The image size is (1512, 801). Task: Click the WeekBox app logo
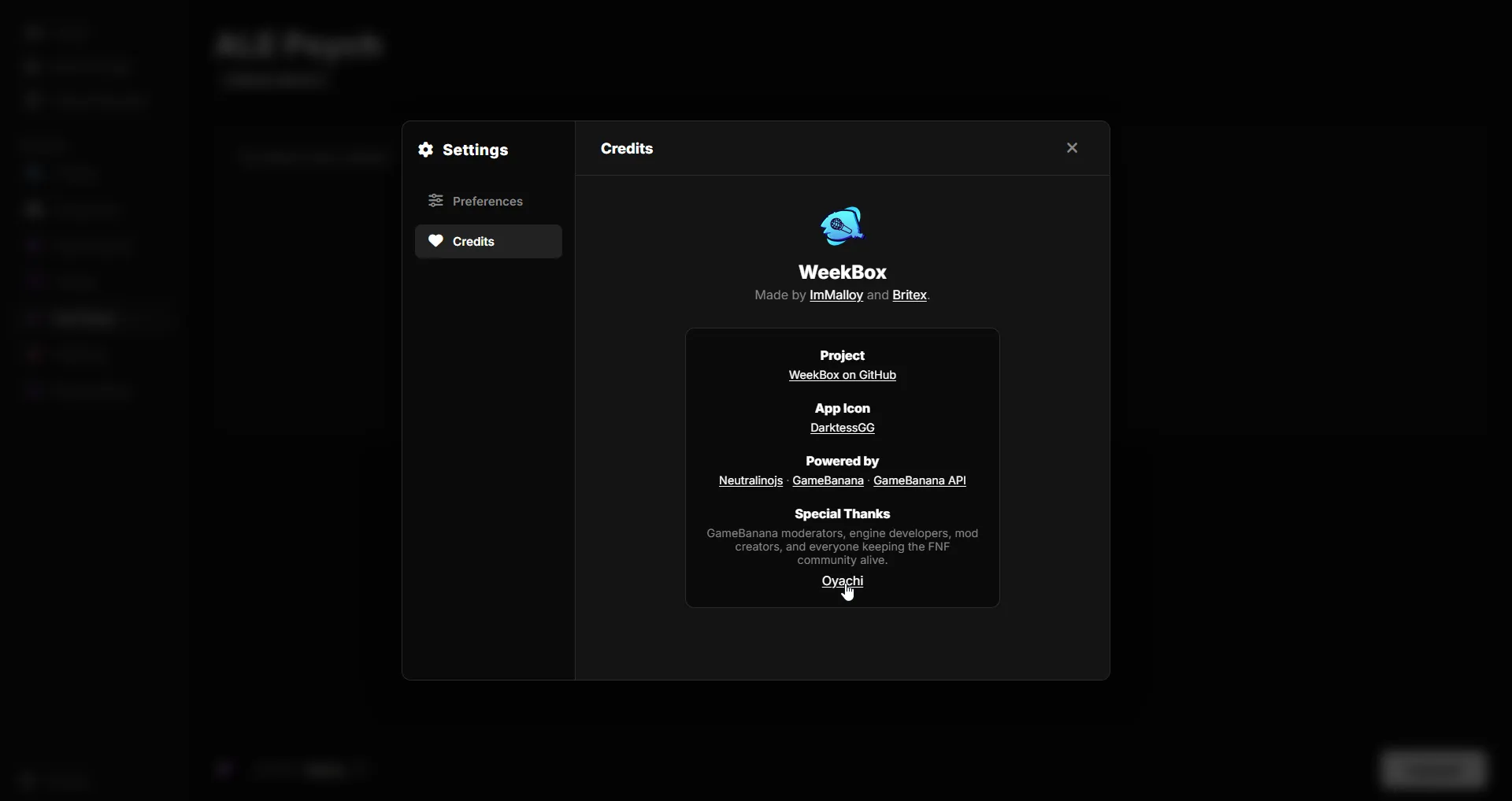pos(843,226)
